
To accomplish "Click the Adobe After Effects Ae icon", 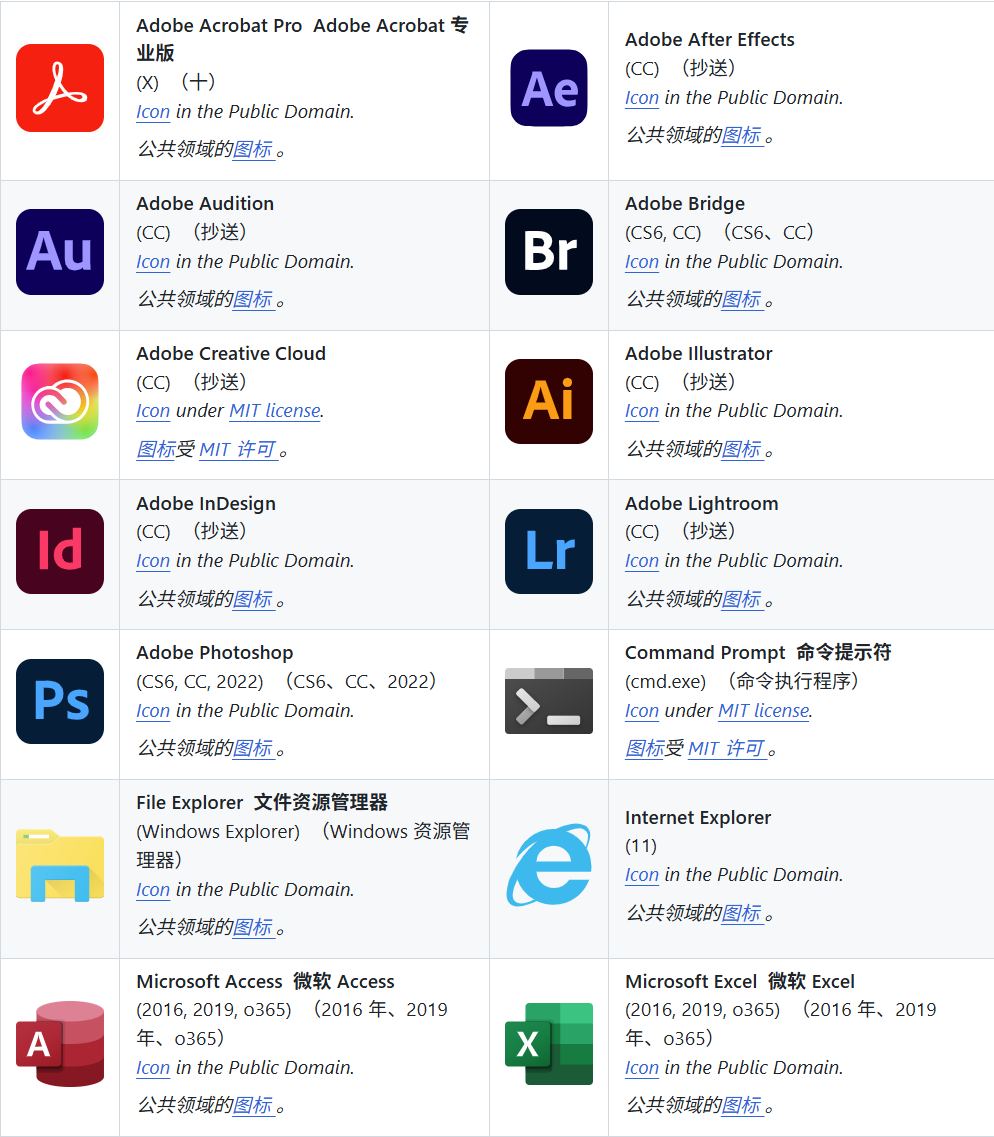I will pyautogui.click(x=549, y=88).
